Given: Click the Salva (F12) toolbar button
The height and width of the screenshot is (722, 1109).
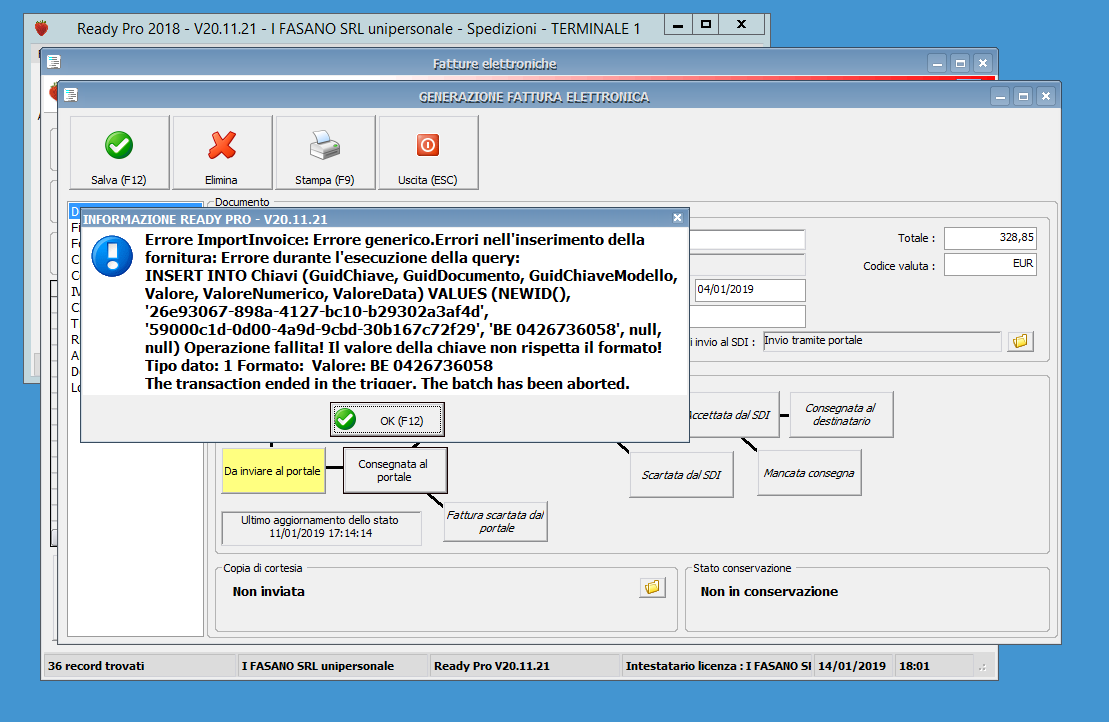Looking at the screenshot, I should (x=119, y=153).
